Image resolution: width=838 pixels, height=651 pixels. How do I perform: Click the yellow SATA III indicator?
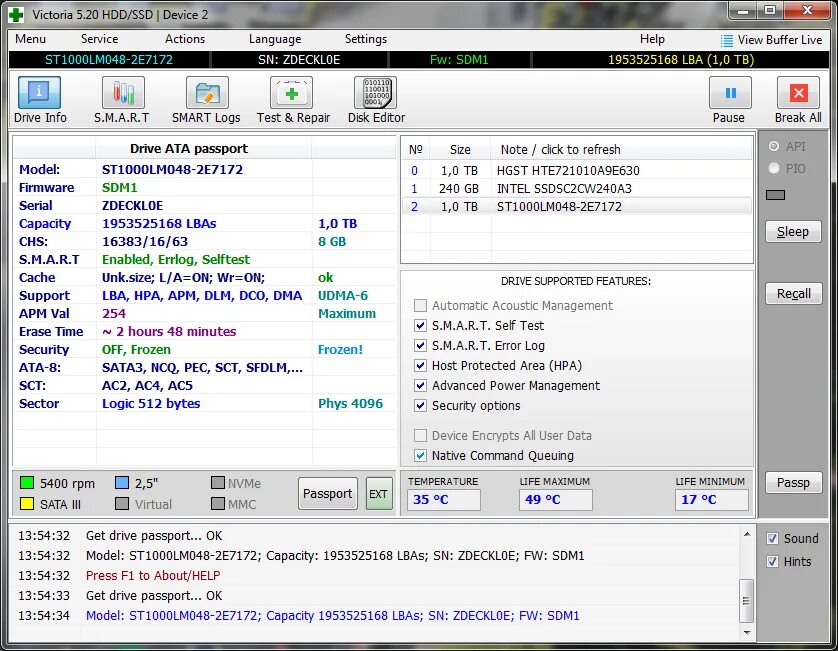point(27,503)
